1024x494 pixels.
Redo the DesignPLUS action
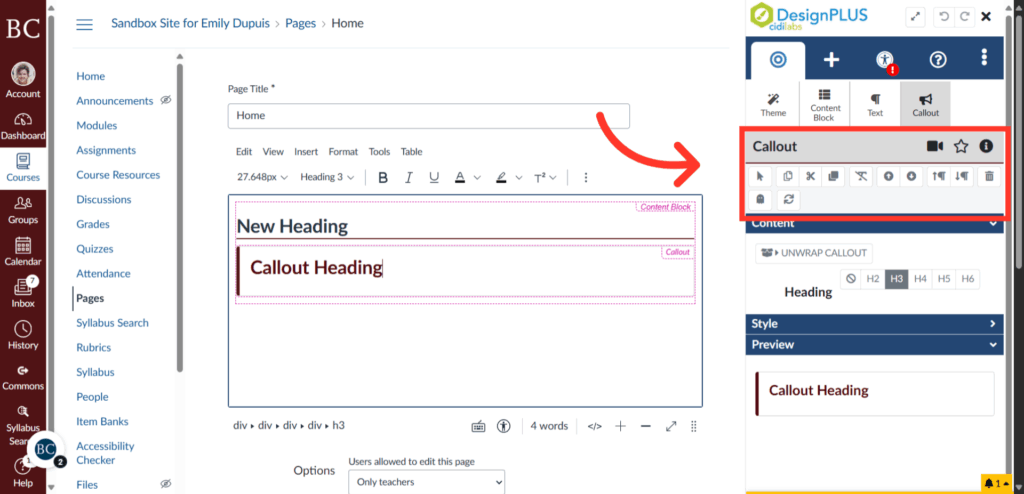965,16
